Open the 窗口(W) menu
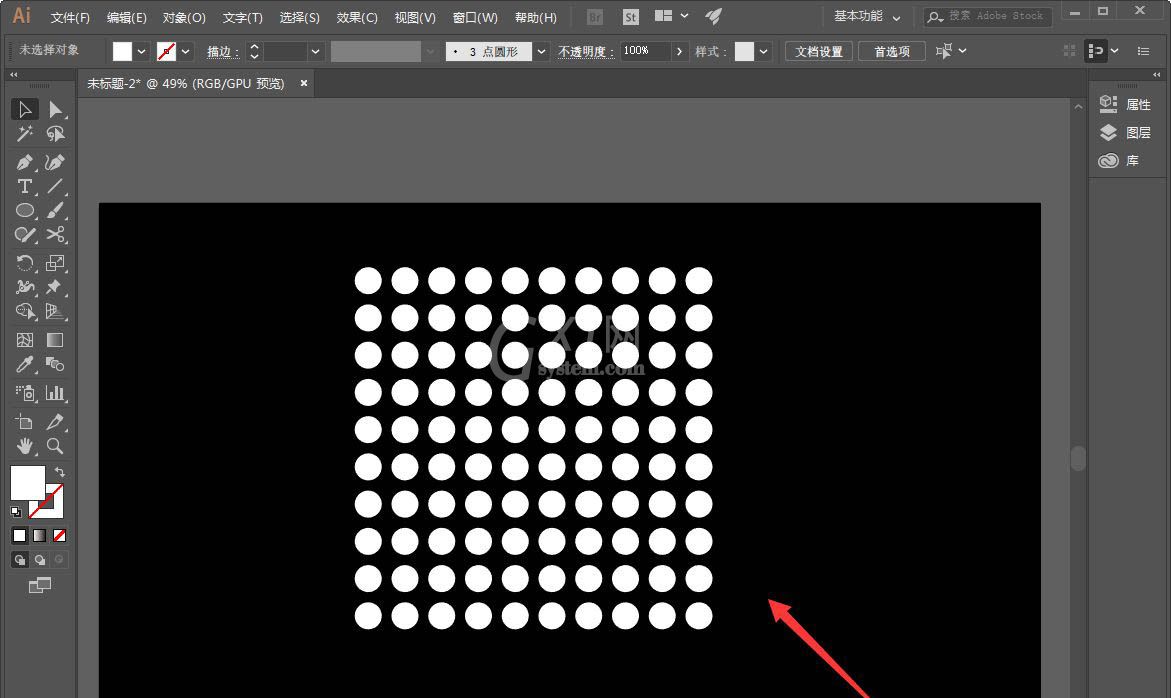The height and width of the screenshot is (698, 1171). click(x=475, y=17)
